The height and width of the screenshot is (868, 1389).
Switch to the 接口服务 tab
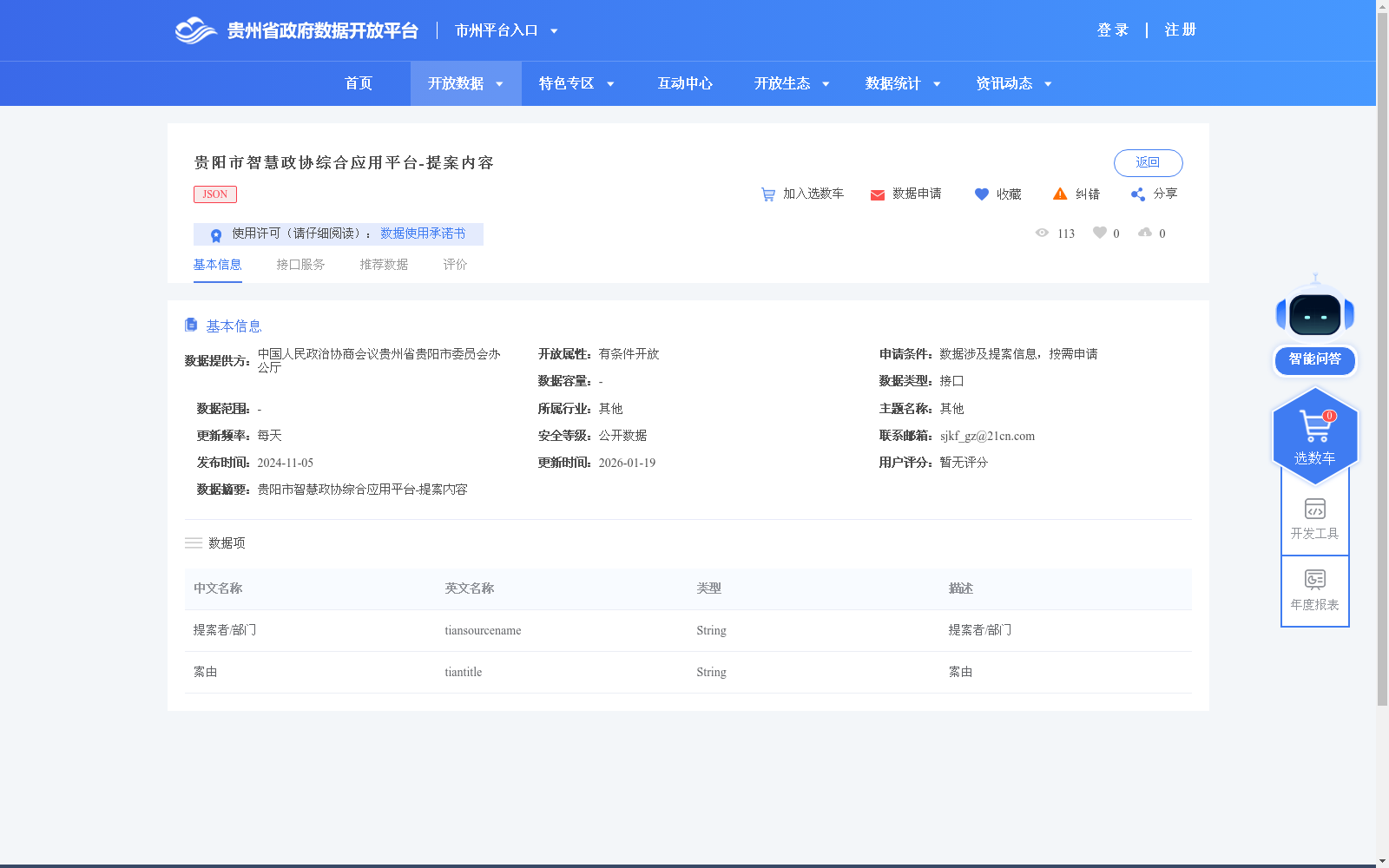(300, 265)
